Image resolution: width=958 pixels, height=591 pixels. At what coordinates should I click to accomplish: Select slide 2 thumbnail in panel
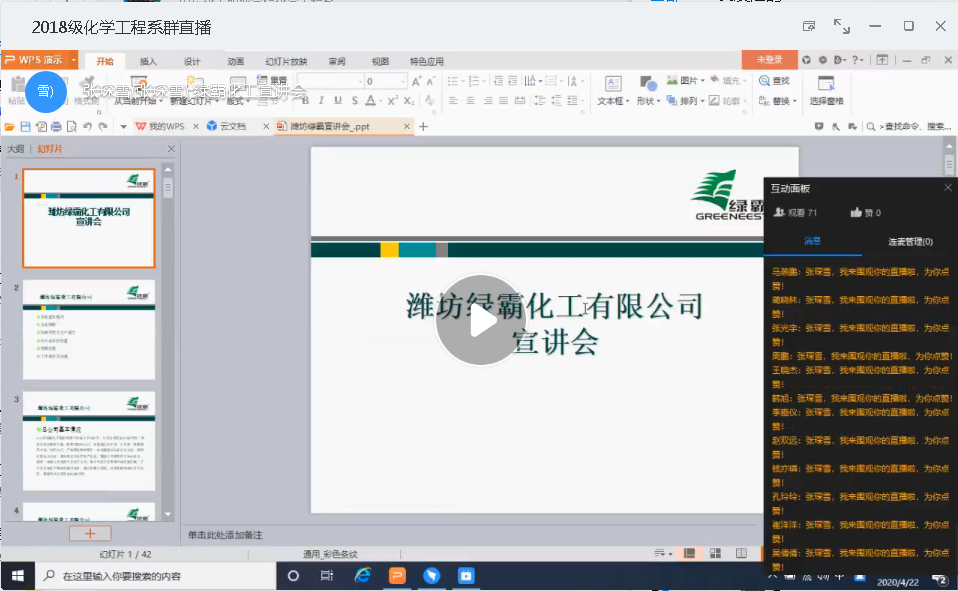pos(89,330)
